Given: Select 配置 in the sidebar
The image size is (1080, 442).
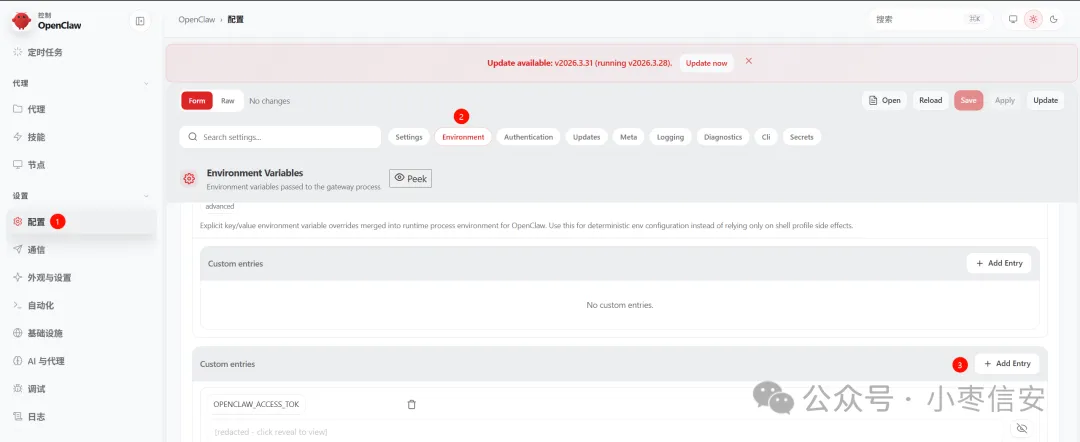Looking at the screenshot, I should pyautogui.click(x=81, y=222).
